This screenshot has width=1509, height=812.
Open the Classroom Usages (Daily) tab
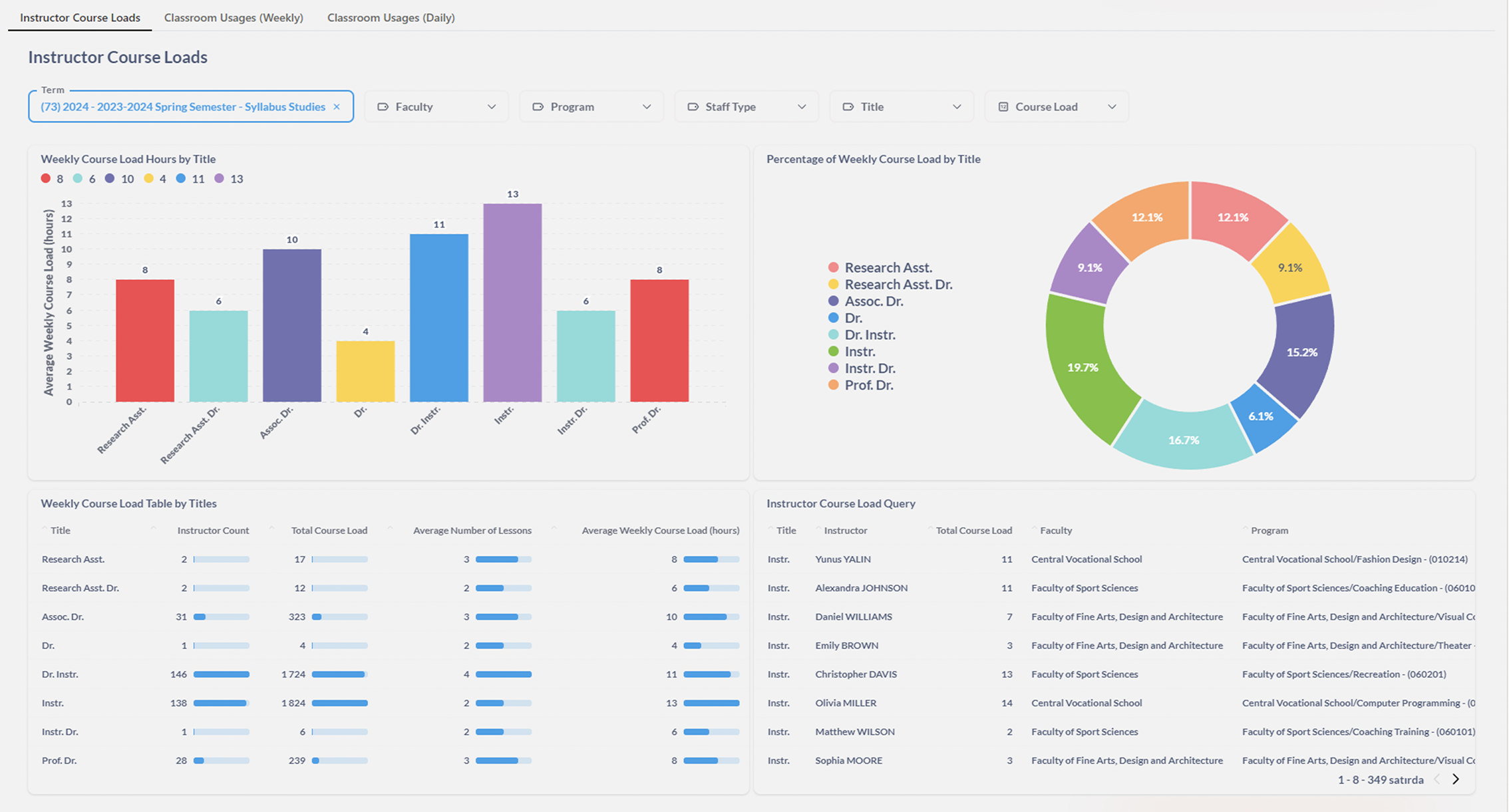pos(391,17)
